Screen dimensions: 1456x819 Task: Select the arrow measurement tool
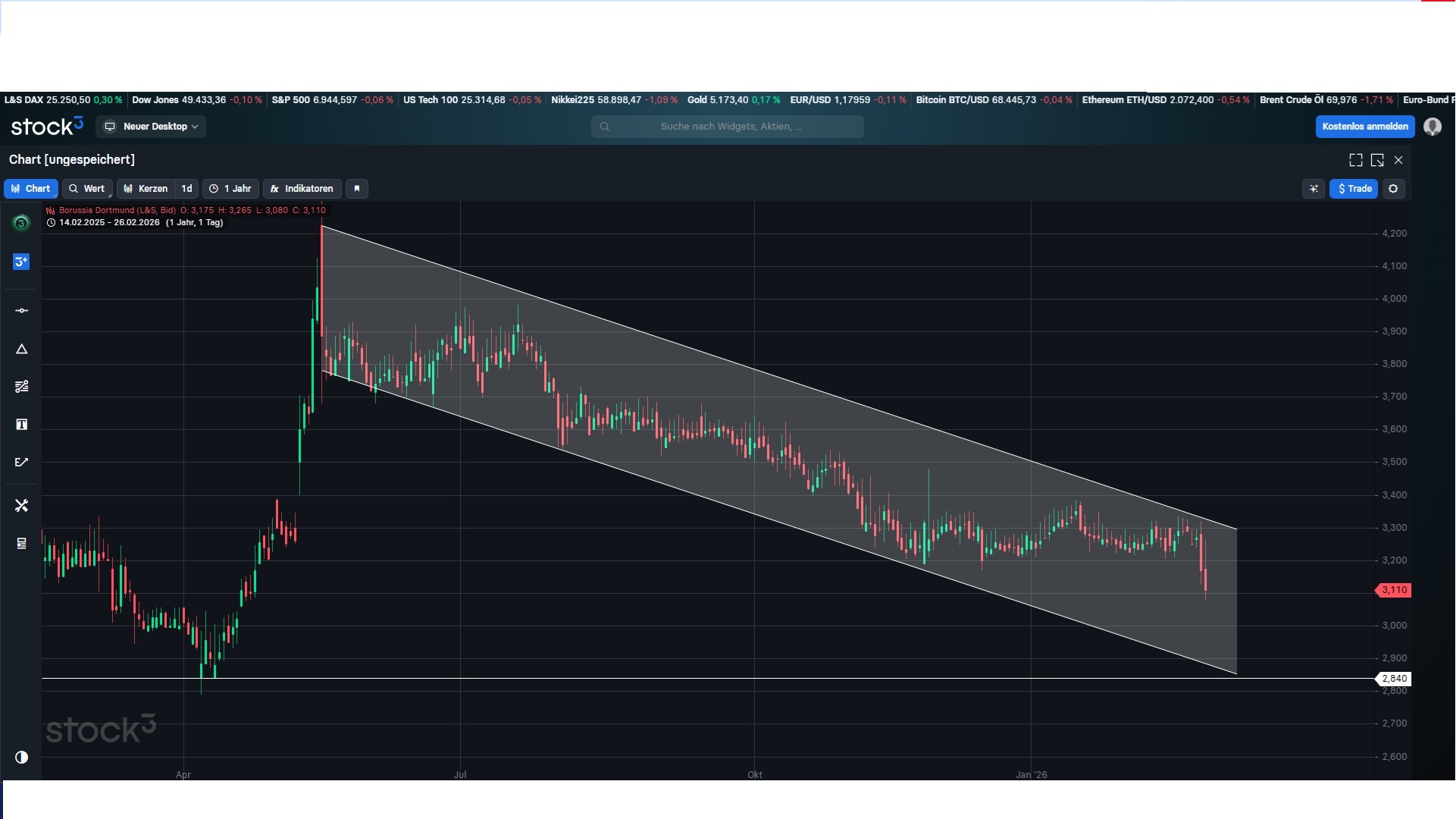click(x=21, y=462)
